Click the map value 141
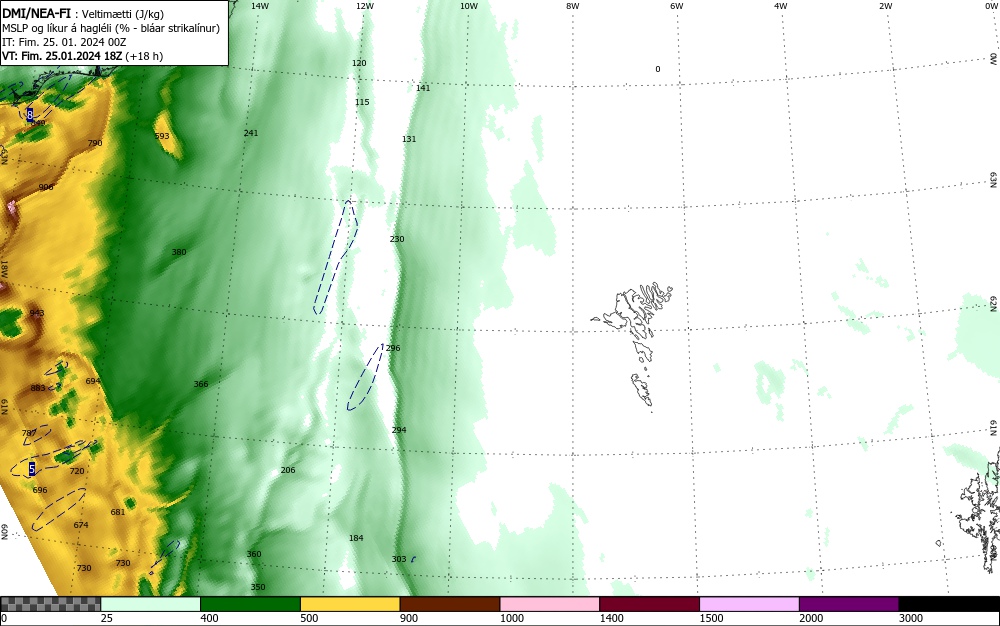This screenshot has width=1000, height=626. [423, 88]
